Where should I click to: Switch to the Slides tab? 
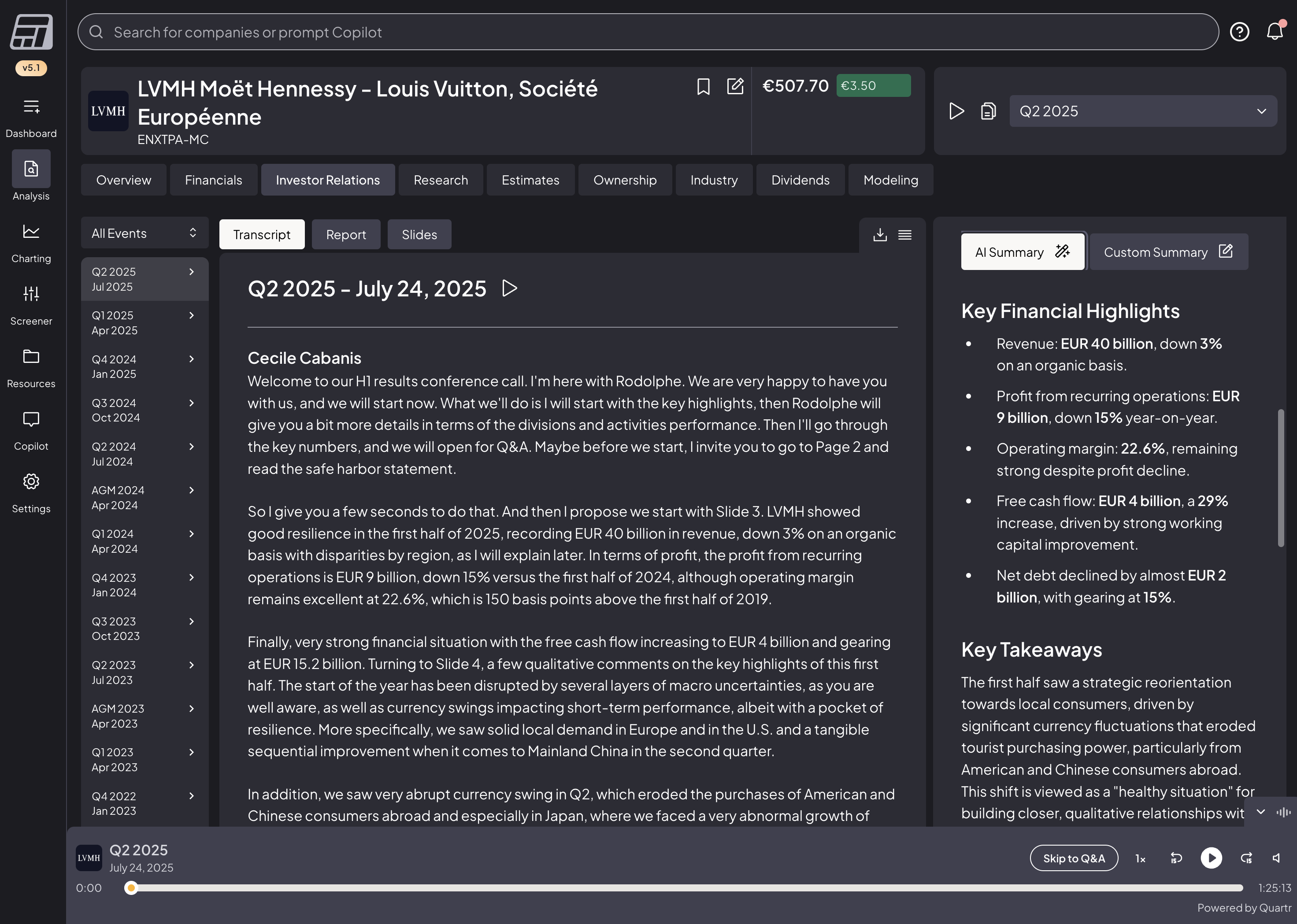point(419,234)
